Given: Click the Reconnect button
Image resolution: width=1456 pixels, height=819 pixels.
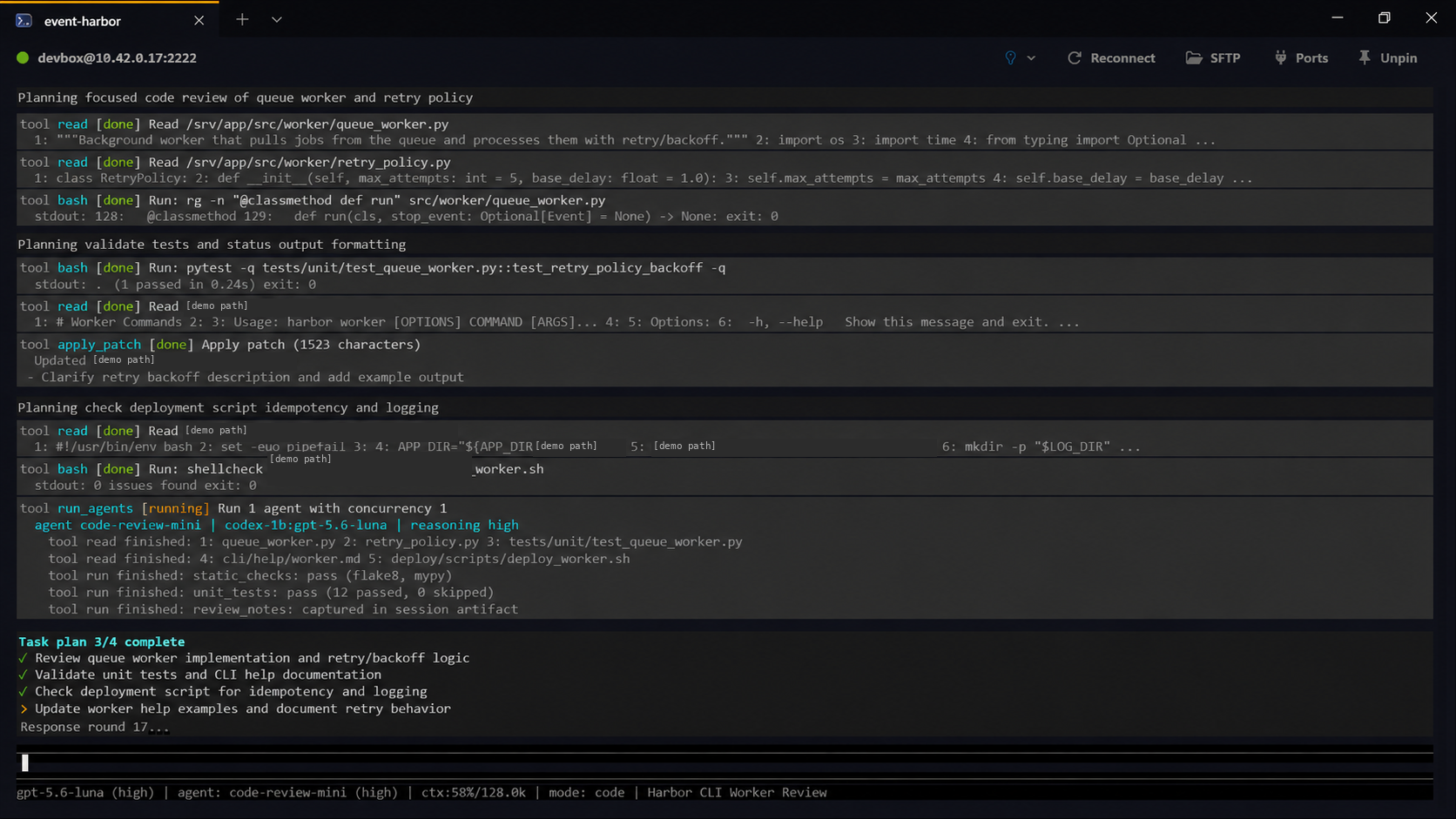Looking at the screenshot, I should click(1111, 57).
